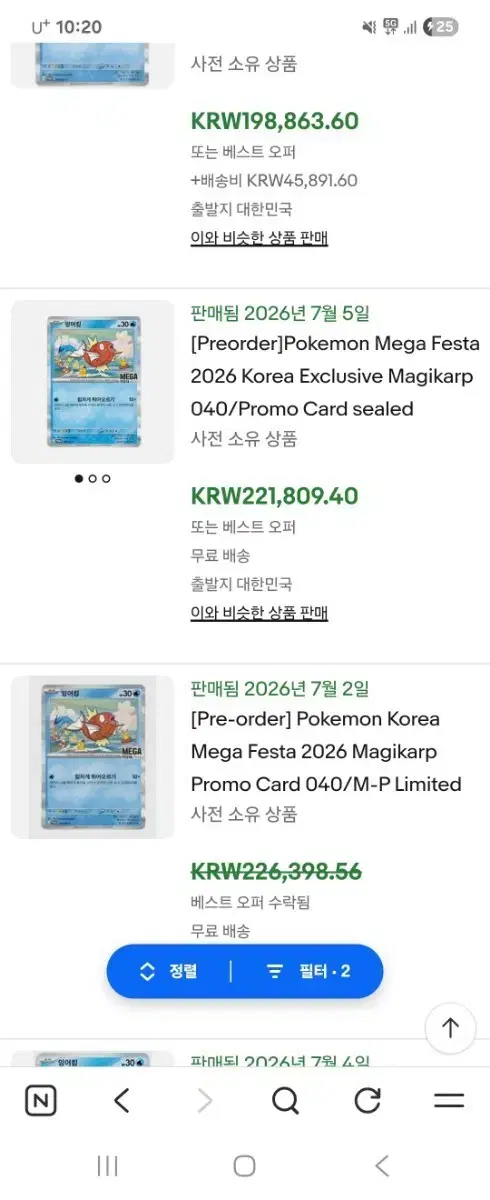Image resolution: width=490 pixels, height=1200 pixels.
Task: Tap Android recent apps icon
Action: point(107,1165)
